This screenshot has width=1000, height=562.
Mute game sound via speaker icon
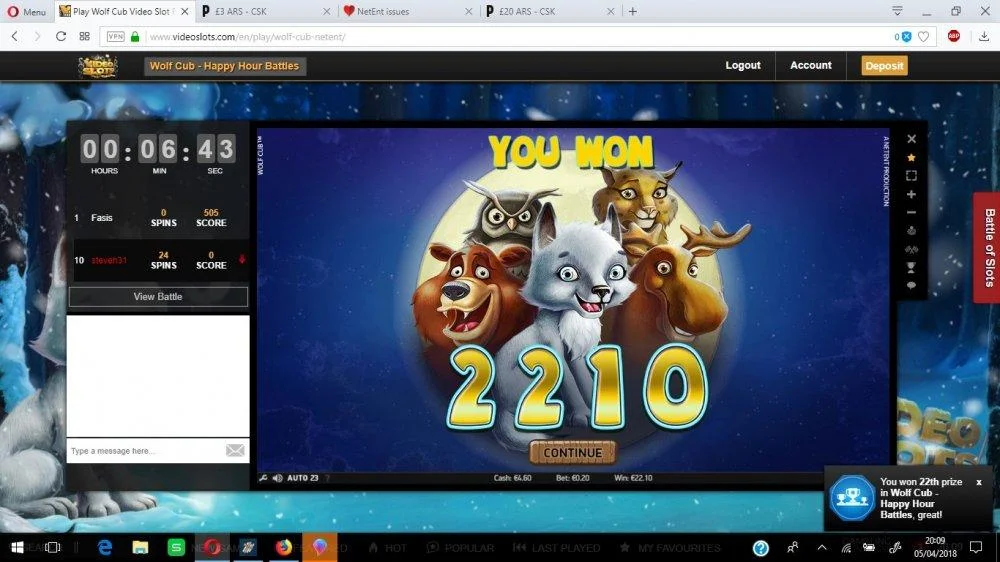[277, 478]
